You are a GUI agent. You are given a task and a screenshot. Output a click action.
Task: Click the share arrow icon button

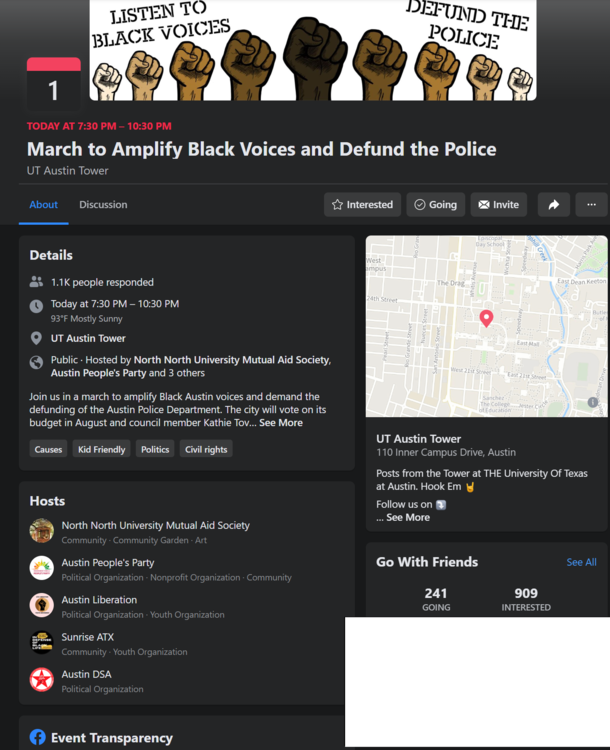point(553,205)
